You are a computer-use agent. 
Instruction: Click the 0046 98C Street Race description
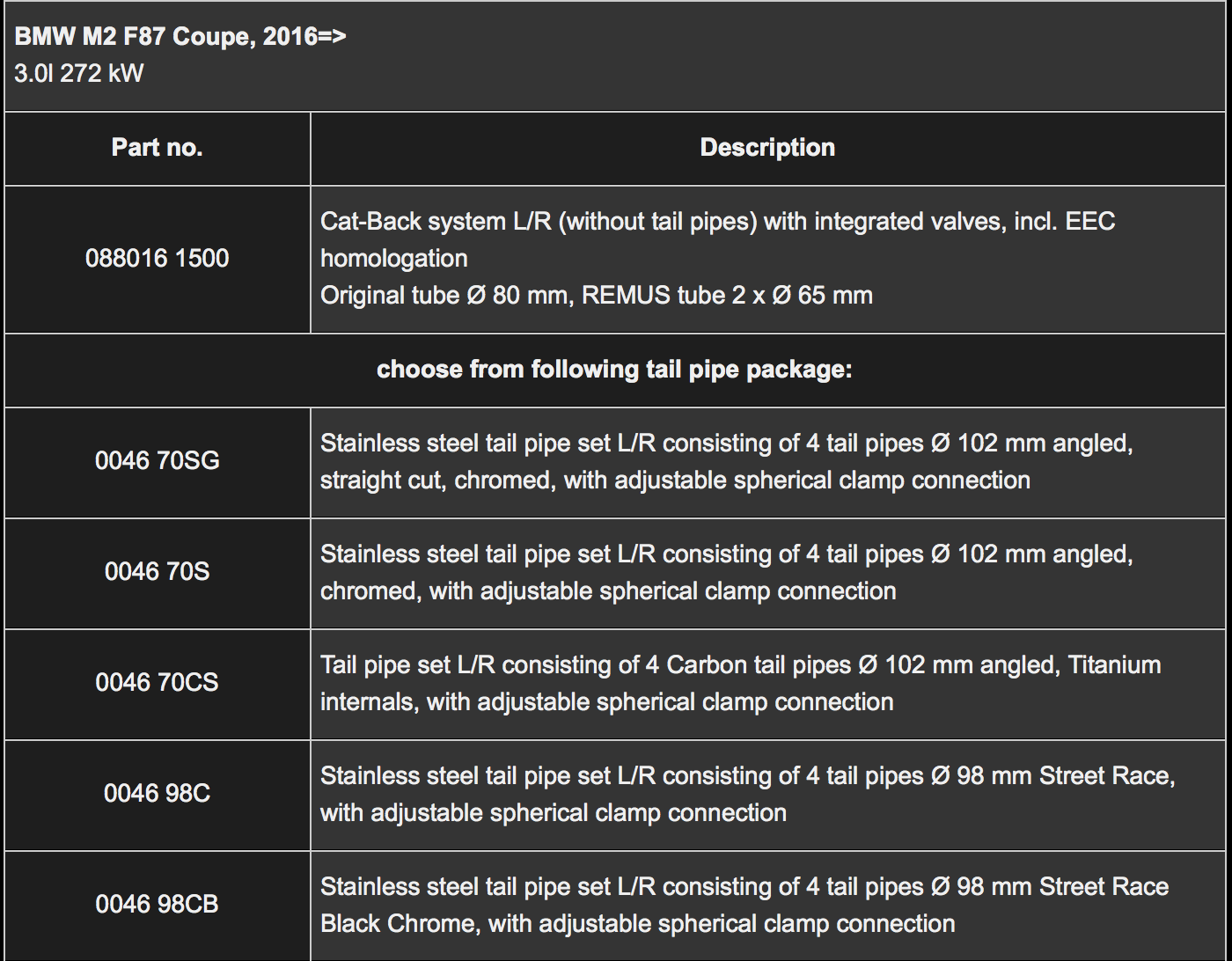pos(747,776)
